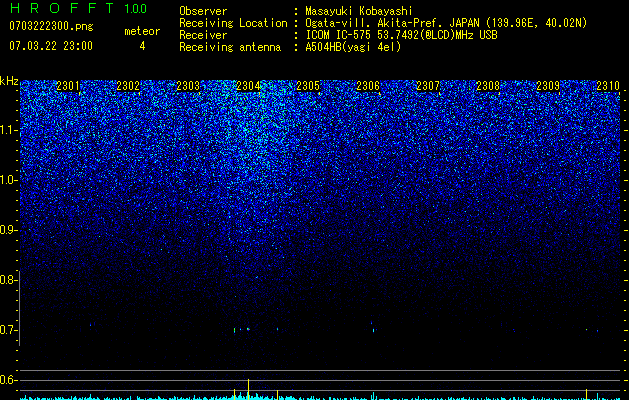Click the 2305 time marker

(308, 86)
